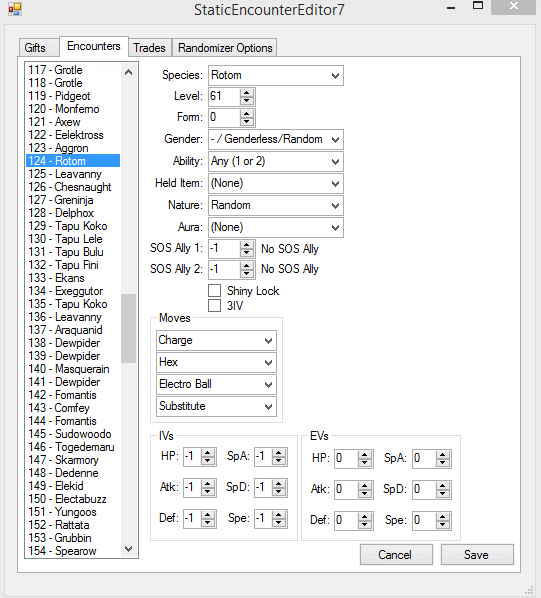The width and height of the screenshot is (541, 598).
Task: Open the Species dropdown showing Rotom
Action: click(276, 76)
